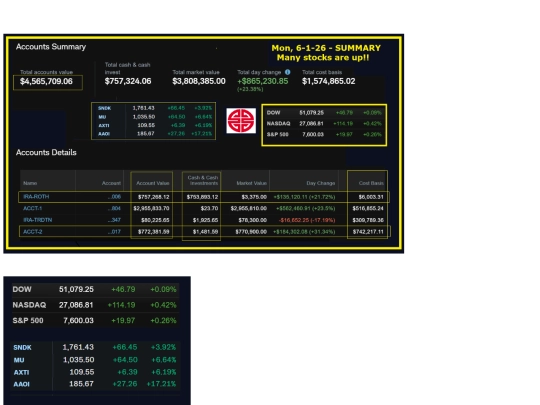This screenshot has height=405, width=540.
Task: Click DOW label in the enlarged ticker image
Action: 22,289
